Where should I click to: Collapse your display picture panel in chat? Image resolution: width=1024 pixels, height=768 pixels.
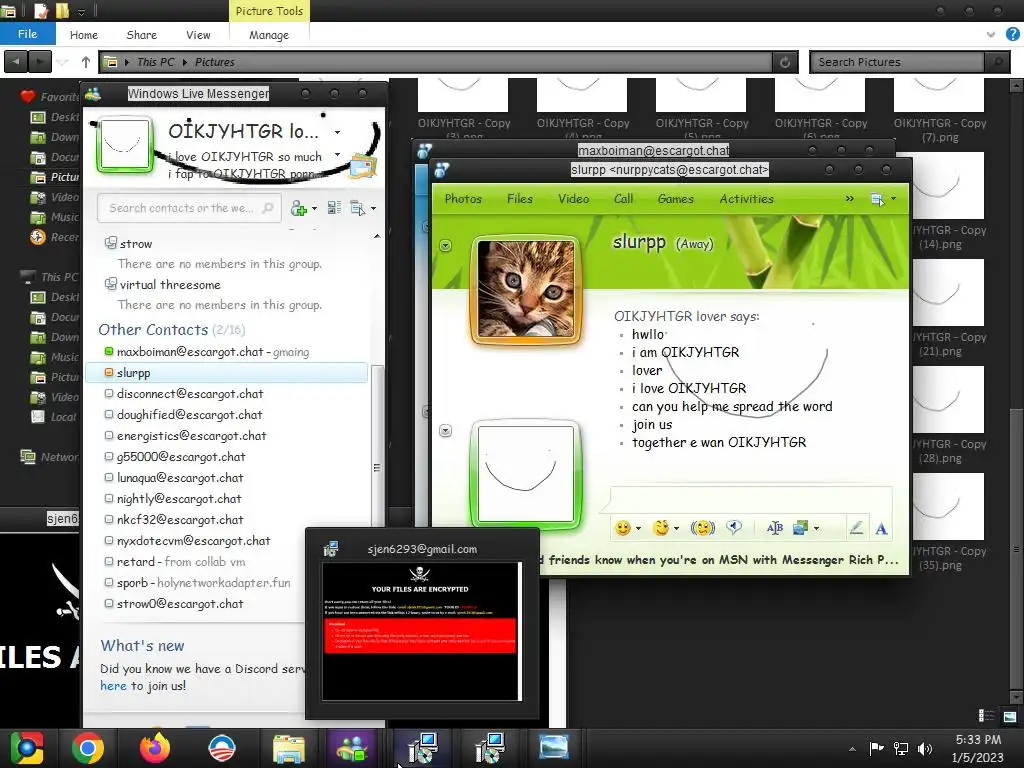click(445, 430)
